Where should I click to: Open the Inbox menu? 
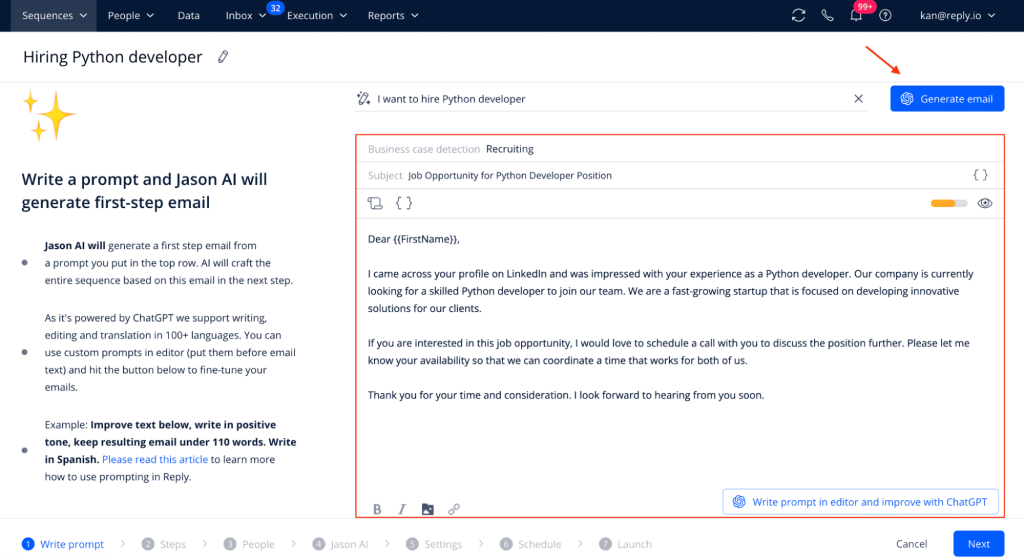coord(246,15)
